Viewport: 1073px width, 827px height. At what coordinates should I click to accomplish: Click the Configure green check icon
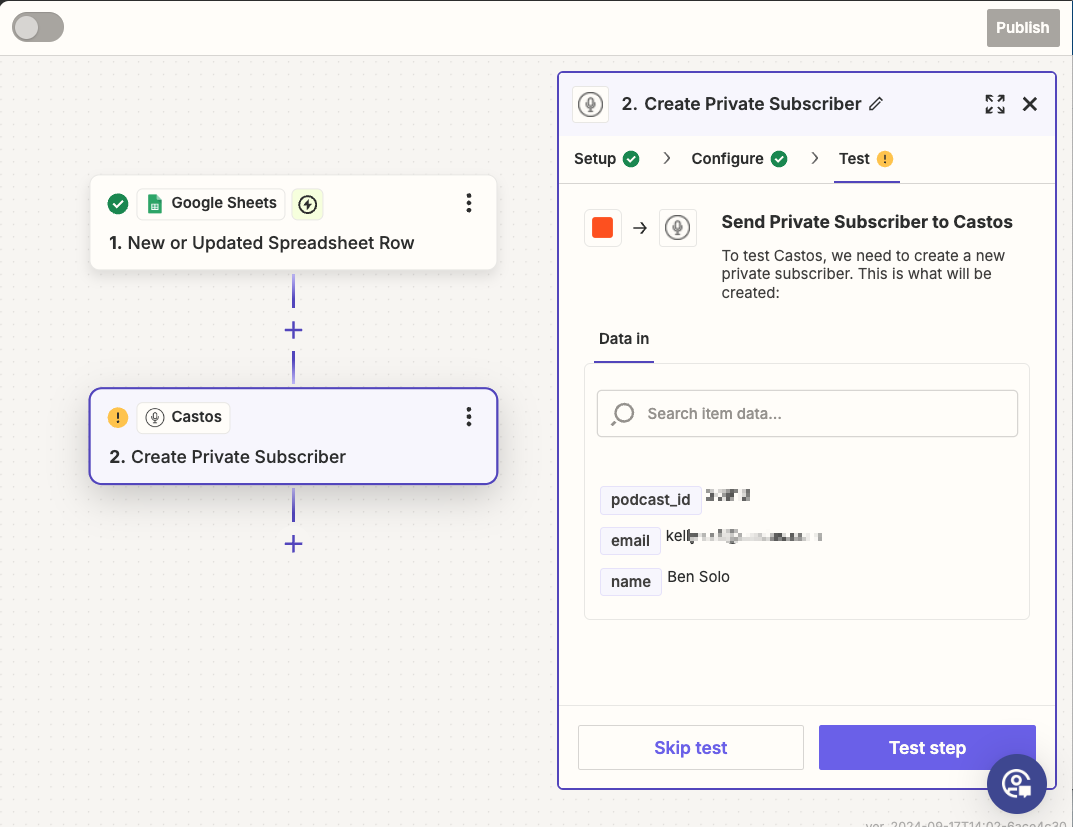pyautogui.click(x=779, y=159)
